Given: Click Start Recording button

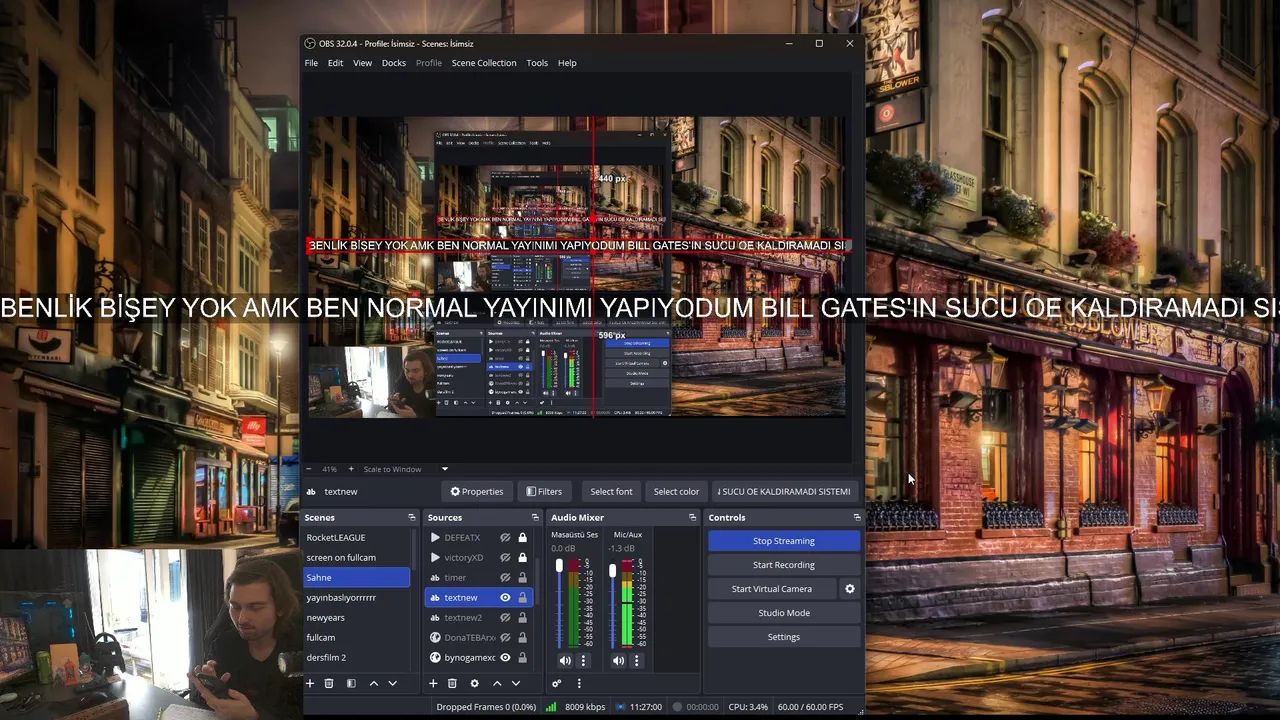Looking at the screenshot, I should [x=784, y=565].
